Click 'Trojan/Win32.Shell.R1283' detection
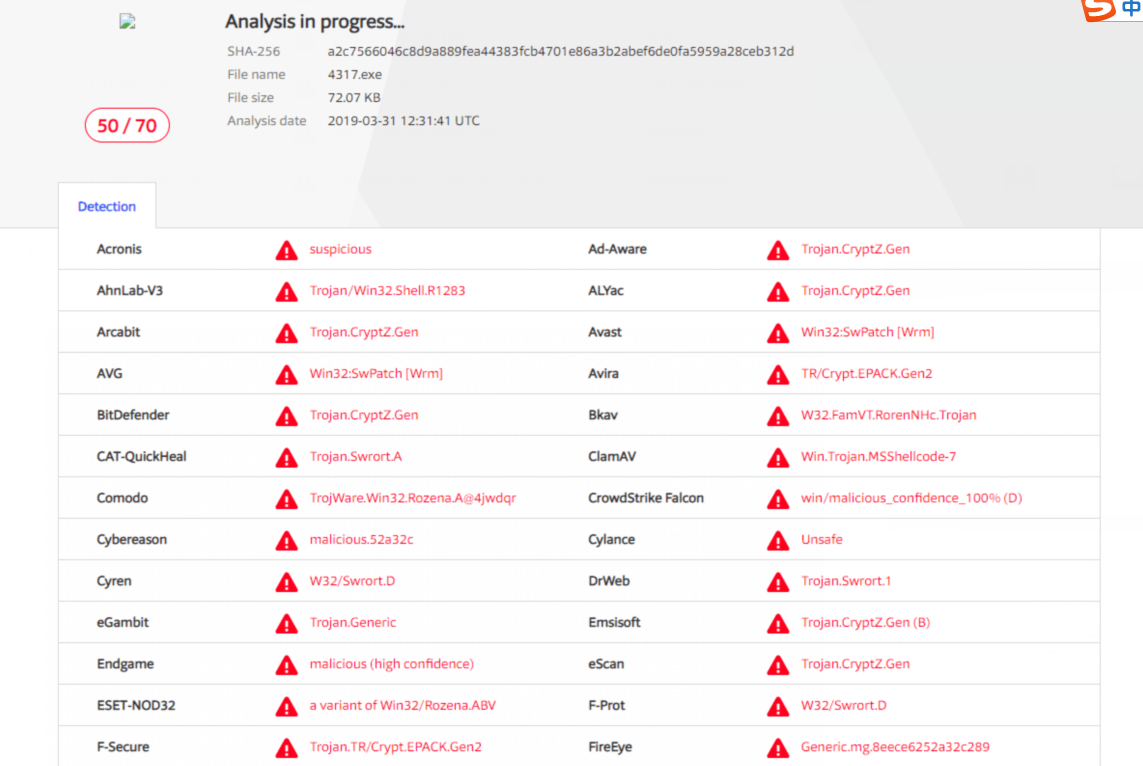The height and width of the screenshot is (766, 1143). click(x=387, y=291)
